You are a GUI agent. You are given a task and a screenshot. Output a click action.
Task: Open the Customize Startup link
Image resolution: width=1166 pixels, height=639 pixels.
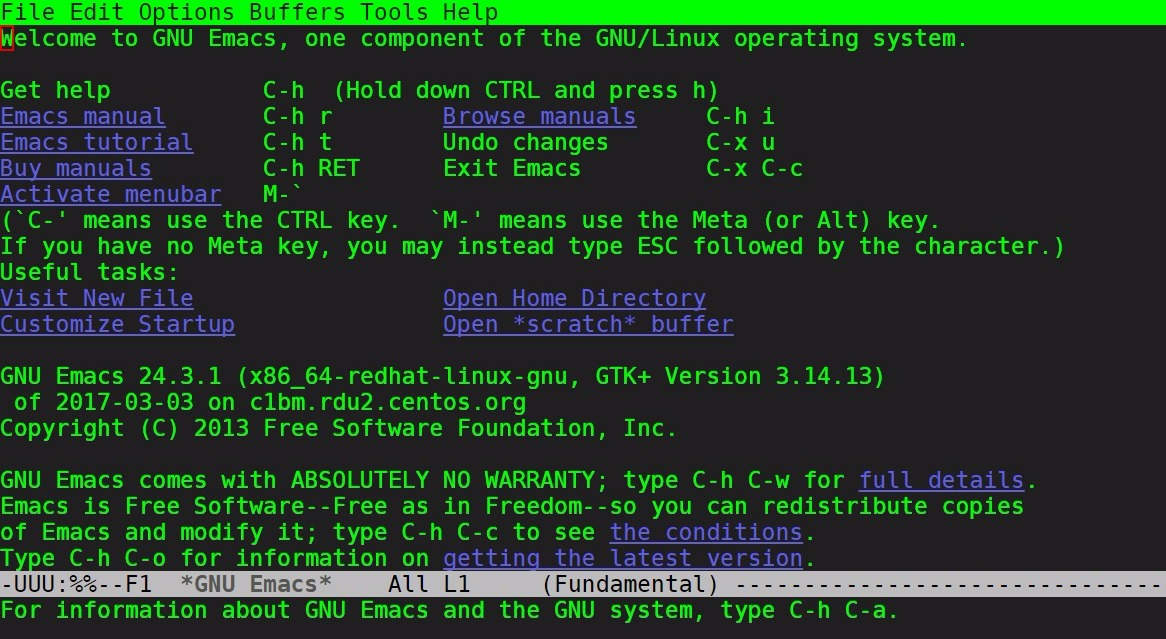pos(117,324)
